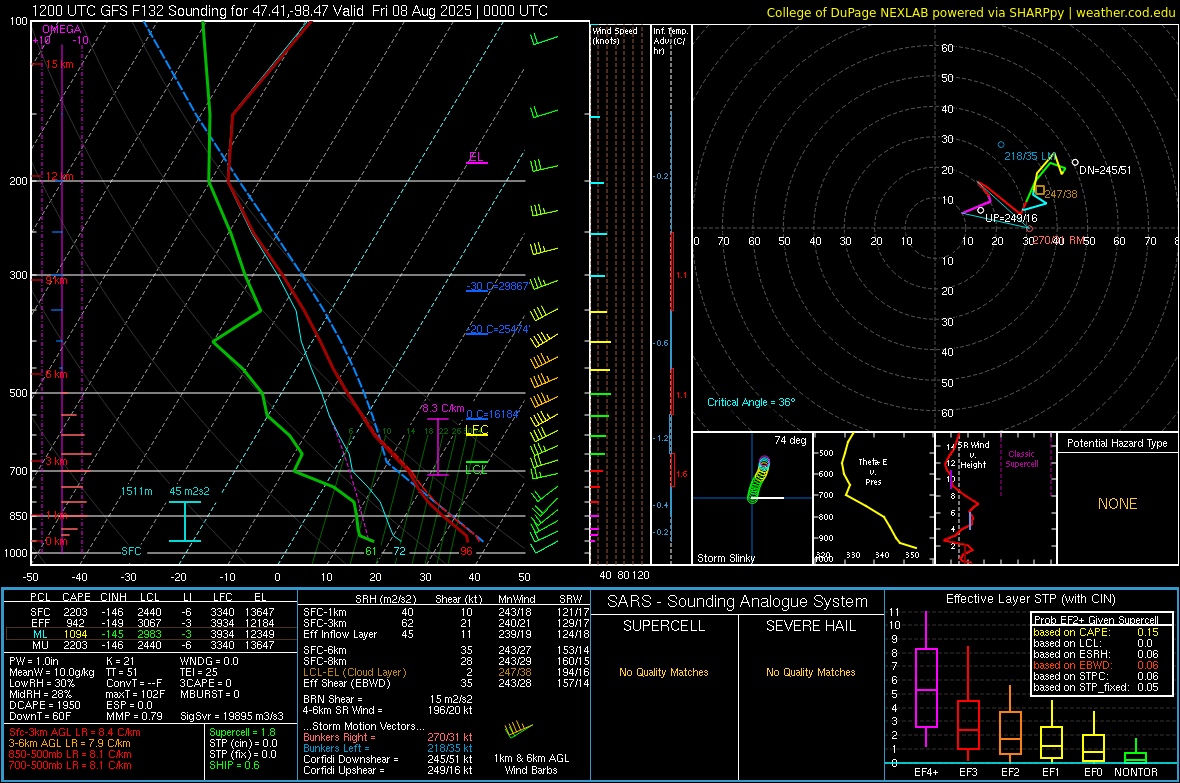Click the red 'Bunkers Right =' vector entry

pos(388,737)
